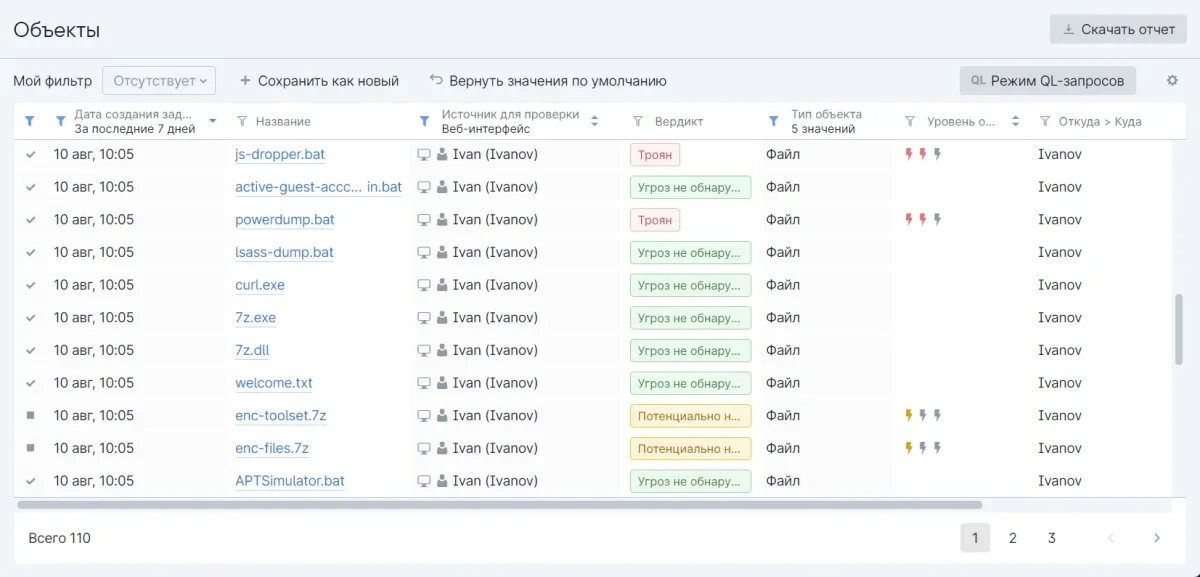
Task: Open table settings gear icon
Action: pos(1172,81)
